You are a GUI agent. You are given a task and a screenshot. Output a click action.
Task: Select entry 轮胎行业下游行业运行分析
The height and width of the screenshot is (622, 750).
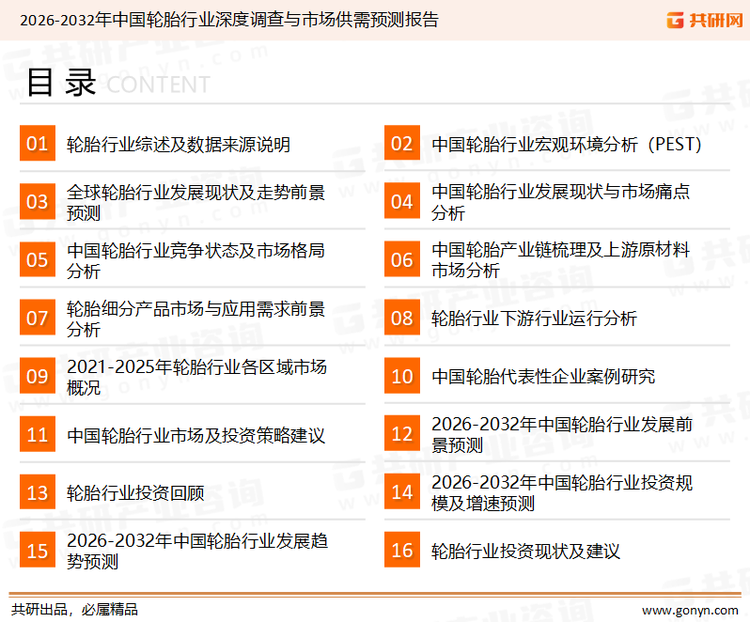tap(534, 318)
